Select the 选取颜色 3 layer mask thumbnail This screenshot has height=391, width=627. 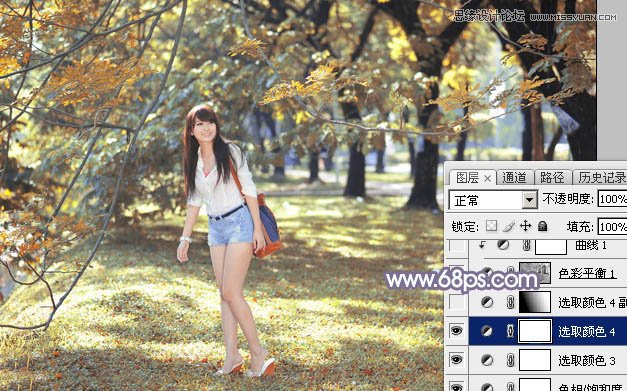[x=535, y=360]
